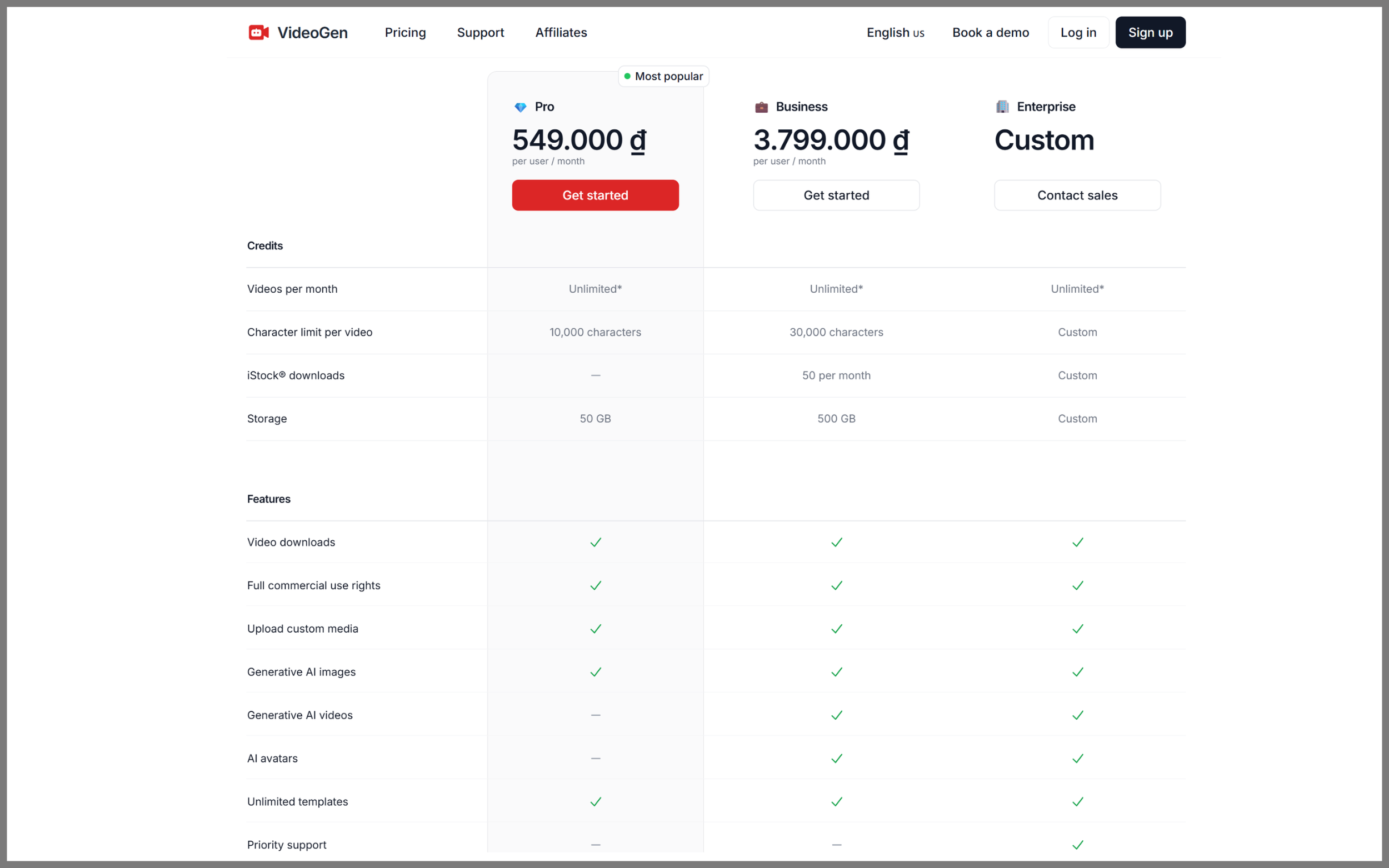Go to the Support nav link
Screen dimensions: 1389x868
pos(481,33)
